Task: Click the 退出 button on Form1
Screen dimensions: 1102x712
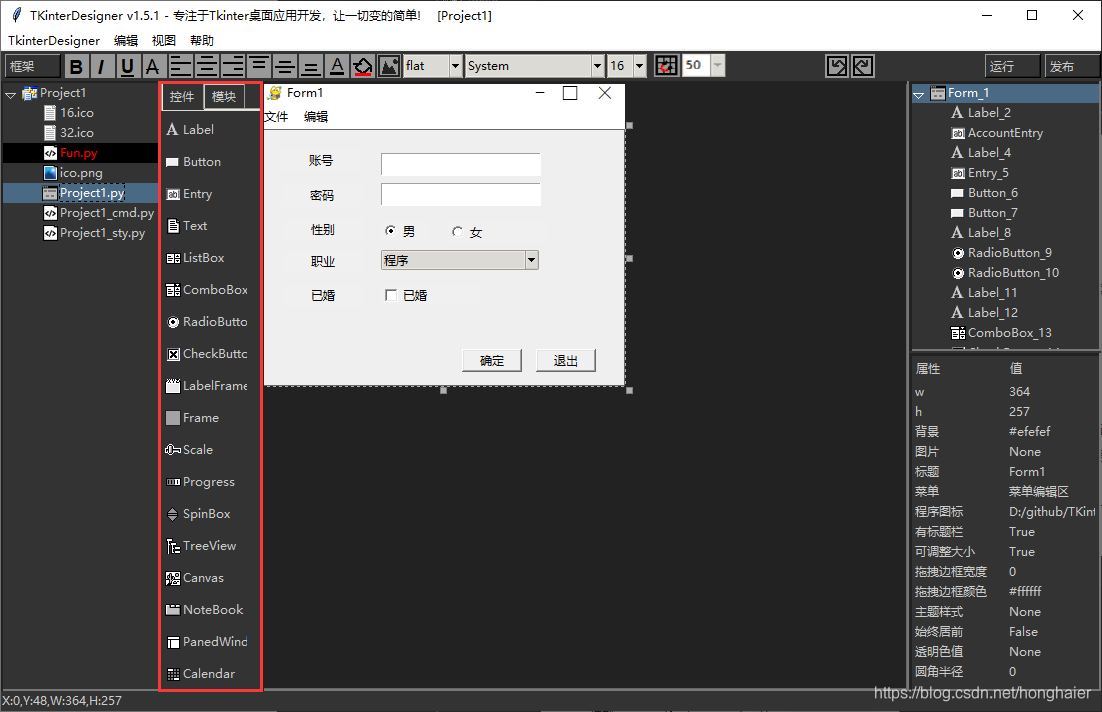Action: pyautogui.click(x=566, y=361)
